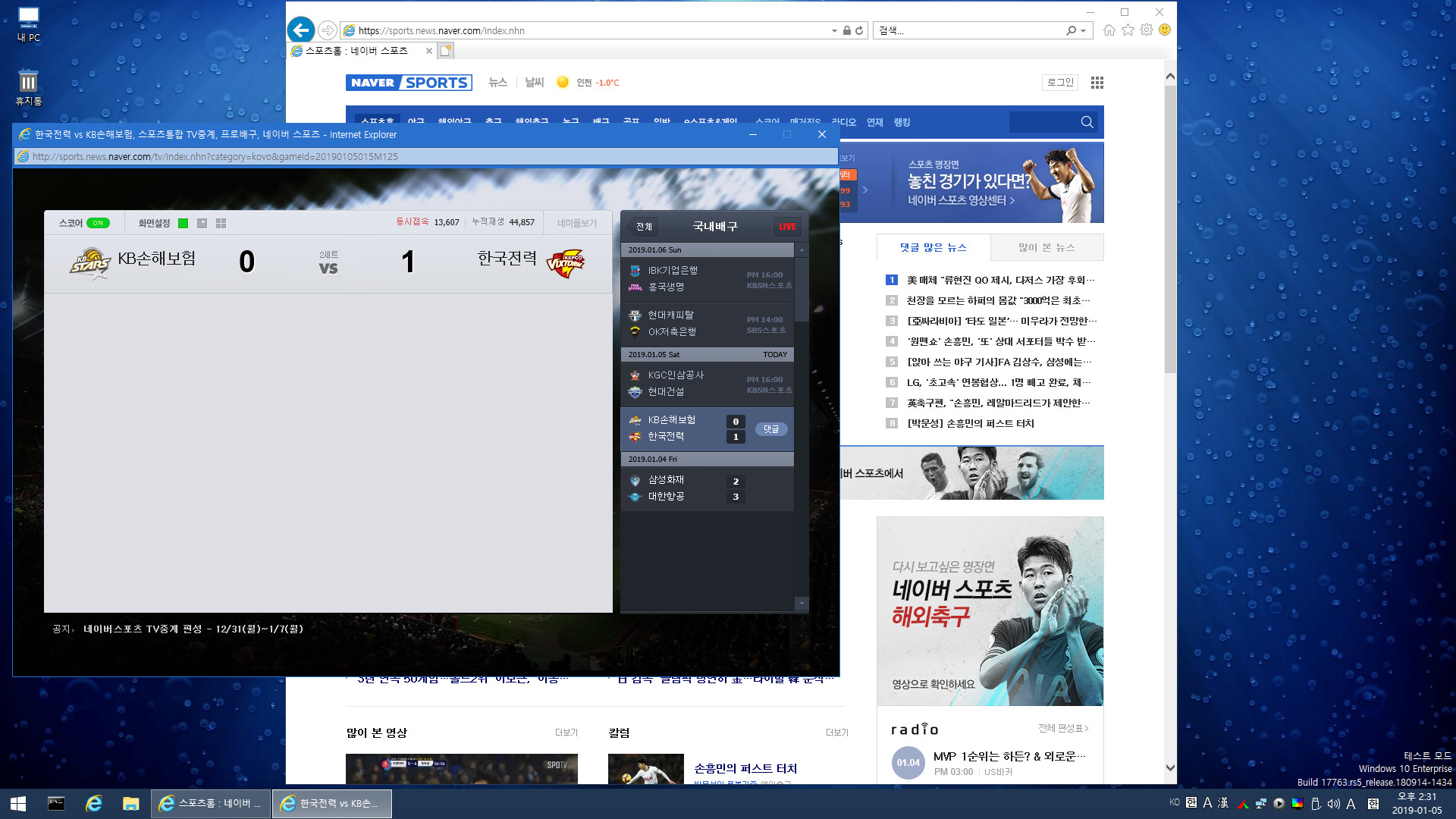
Task: Click the volume speaker tray icon
Action: click(x=1333, y=804)
